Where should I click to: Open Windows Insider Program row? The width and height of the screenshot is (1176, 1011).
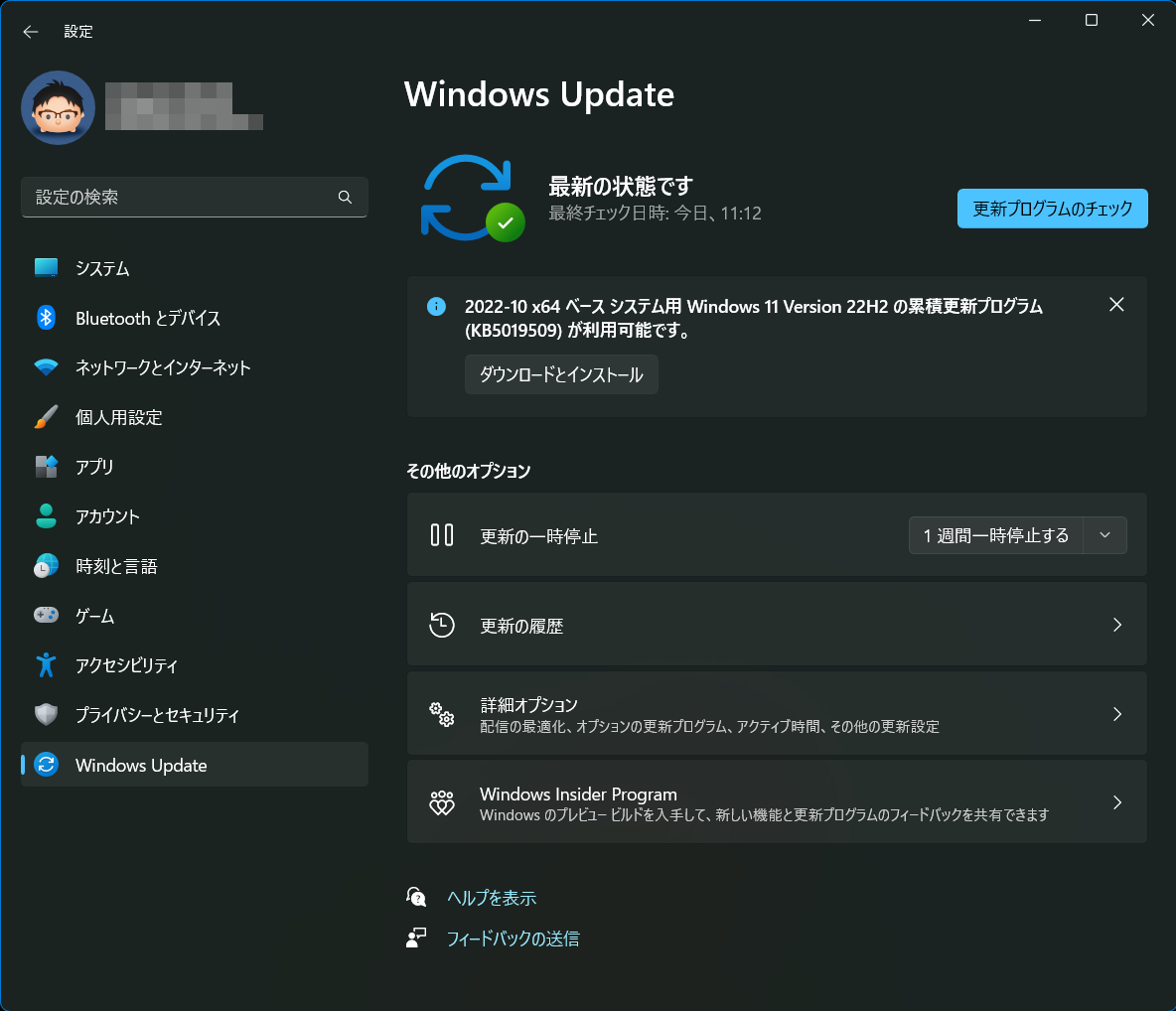click(x=777, y=801)
